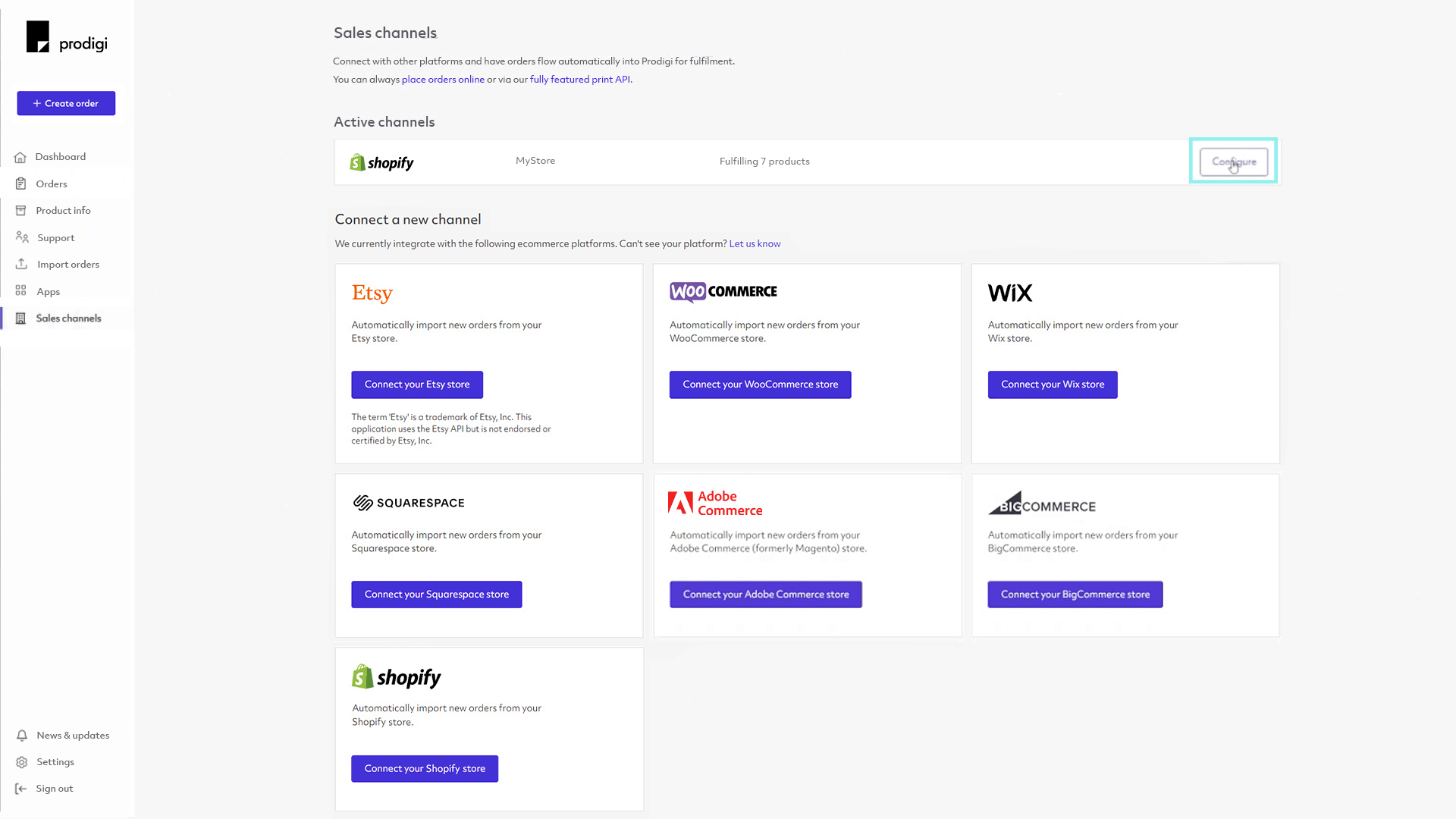Click the Create order button

[66, 102]
